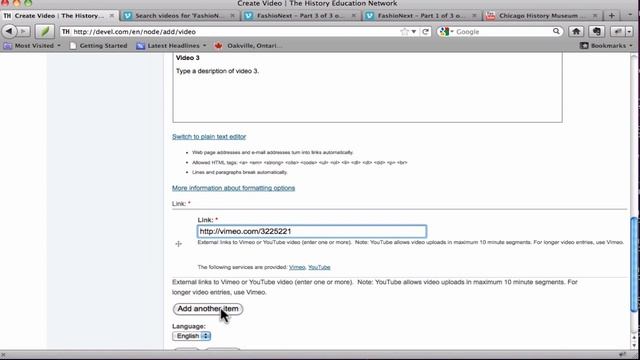Screen dimensions: 640x360
Task: Click the YouTube service link
Action: coord(319,267)
